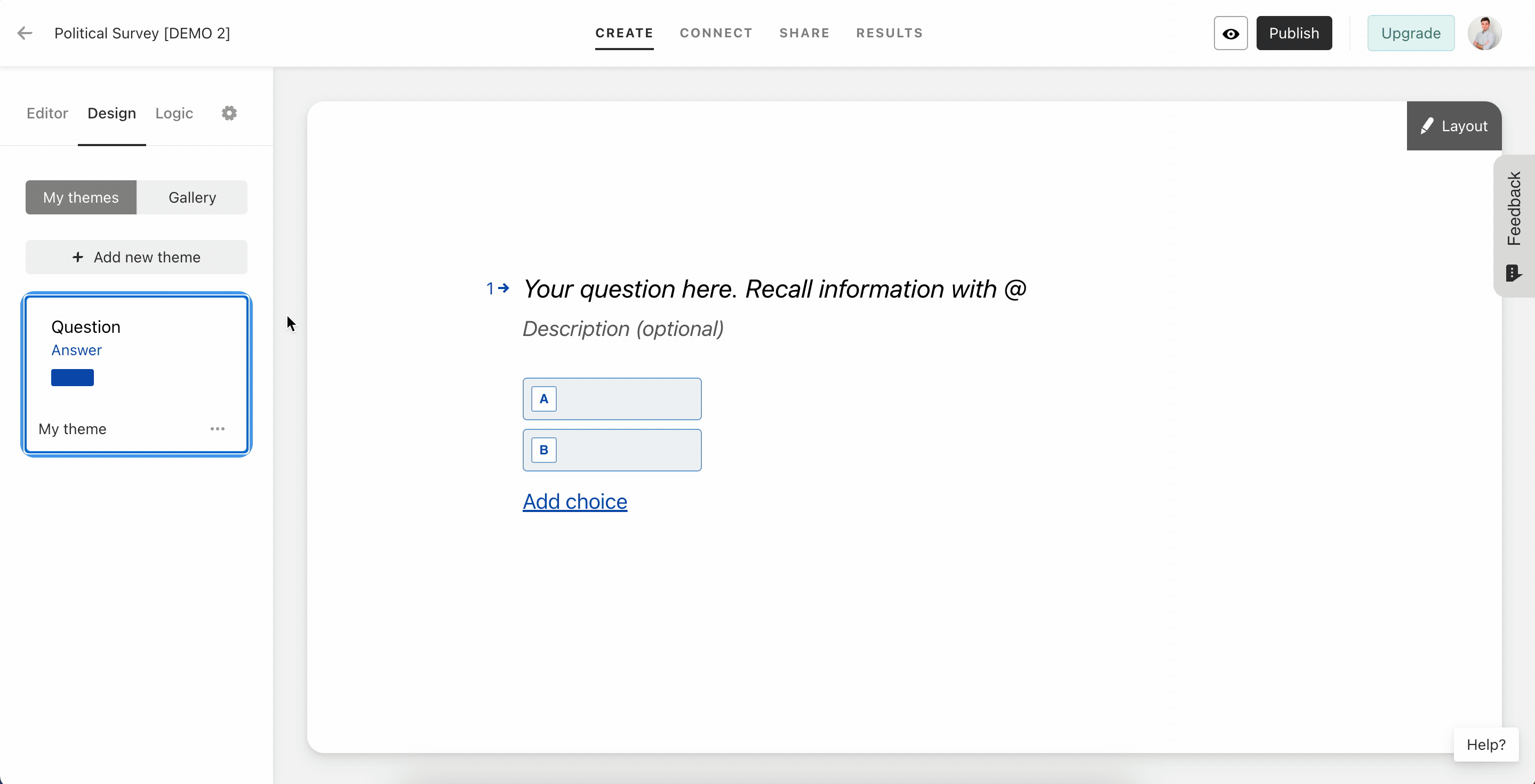Click choice B input box
The height and width of the screenshot is (784, 1535).
[x=612, y=450]
